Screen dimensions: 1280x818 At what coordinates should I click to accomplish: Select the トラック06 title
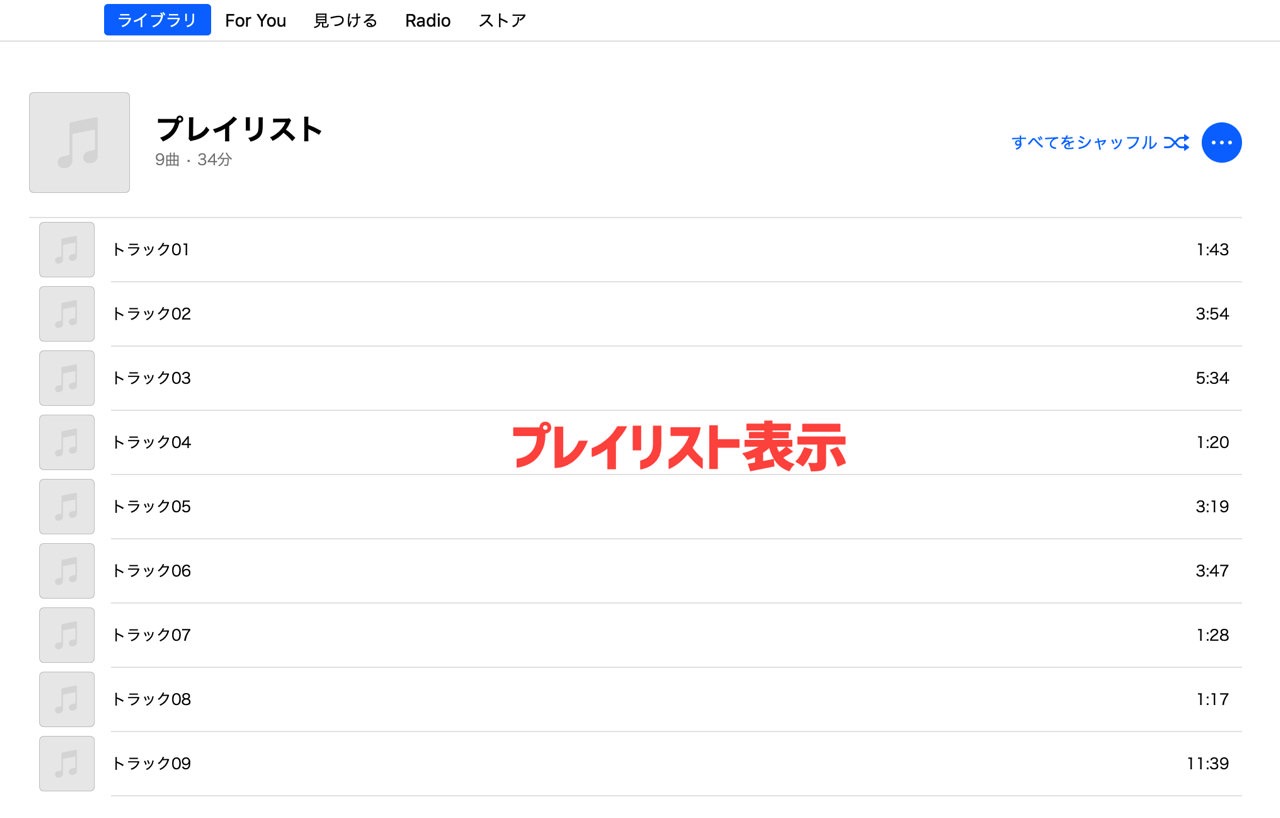[151, 571]
